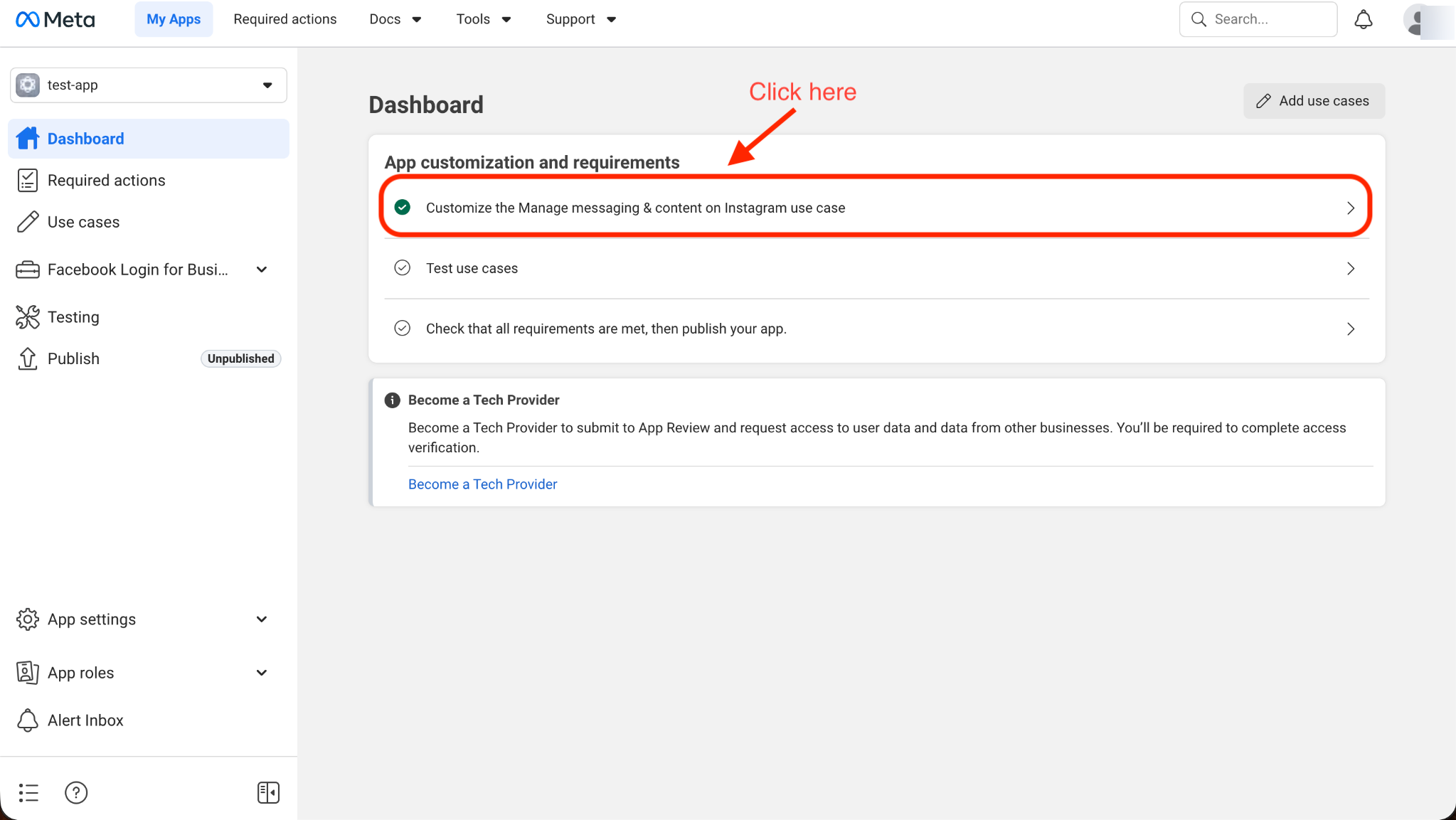This screenshot has height=820, width=1456.
Task: Click the pencil icon in Add use cases
Action: [1263, 101]
